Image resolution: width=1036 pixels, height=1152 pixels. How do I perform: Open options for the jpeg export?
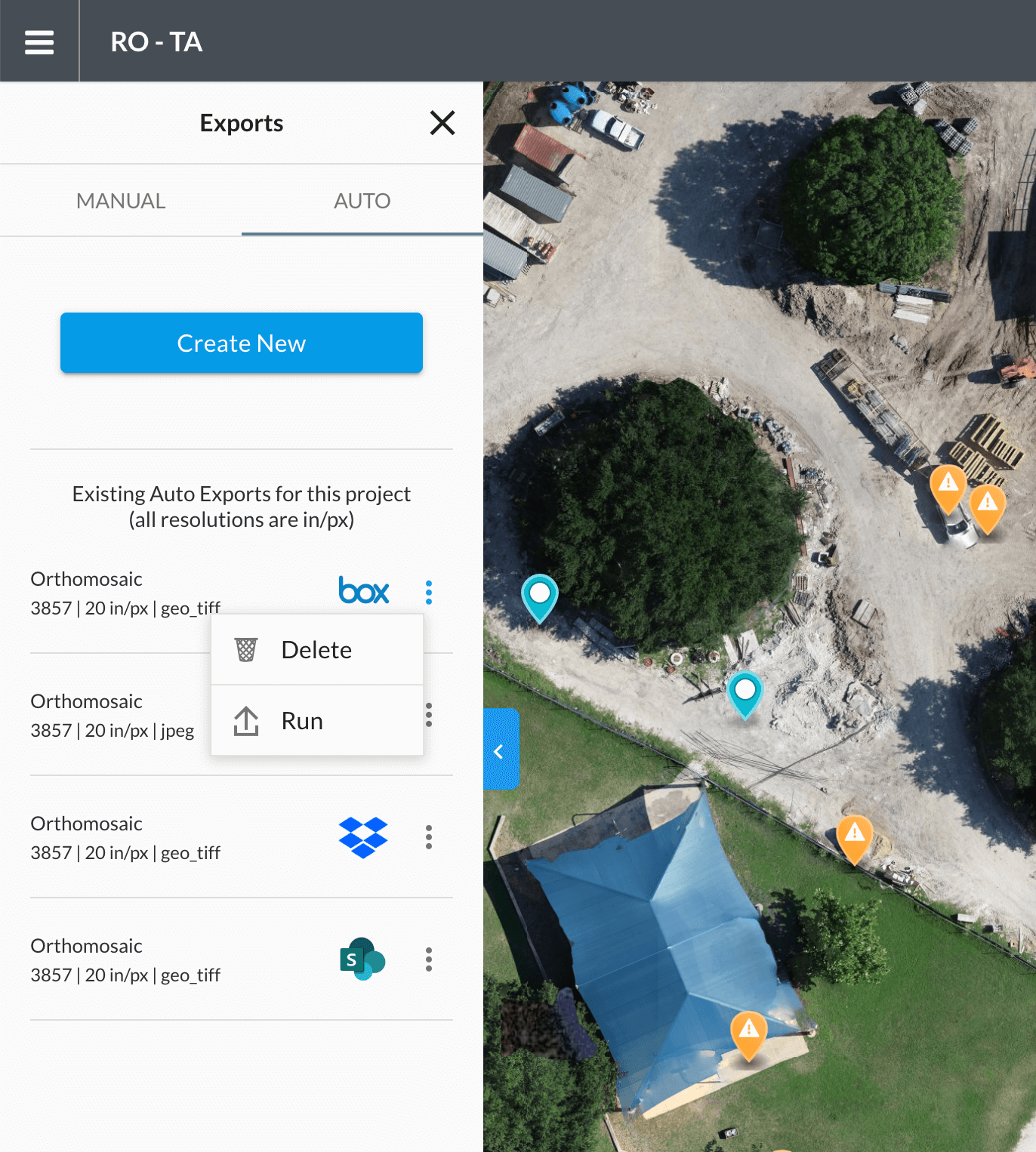(429, 715)
